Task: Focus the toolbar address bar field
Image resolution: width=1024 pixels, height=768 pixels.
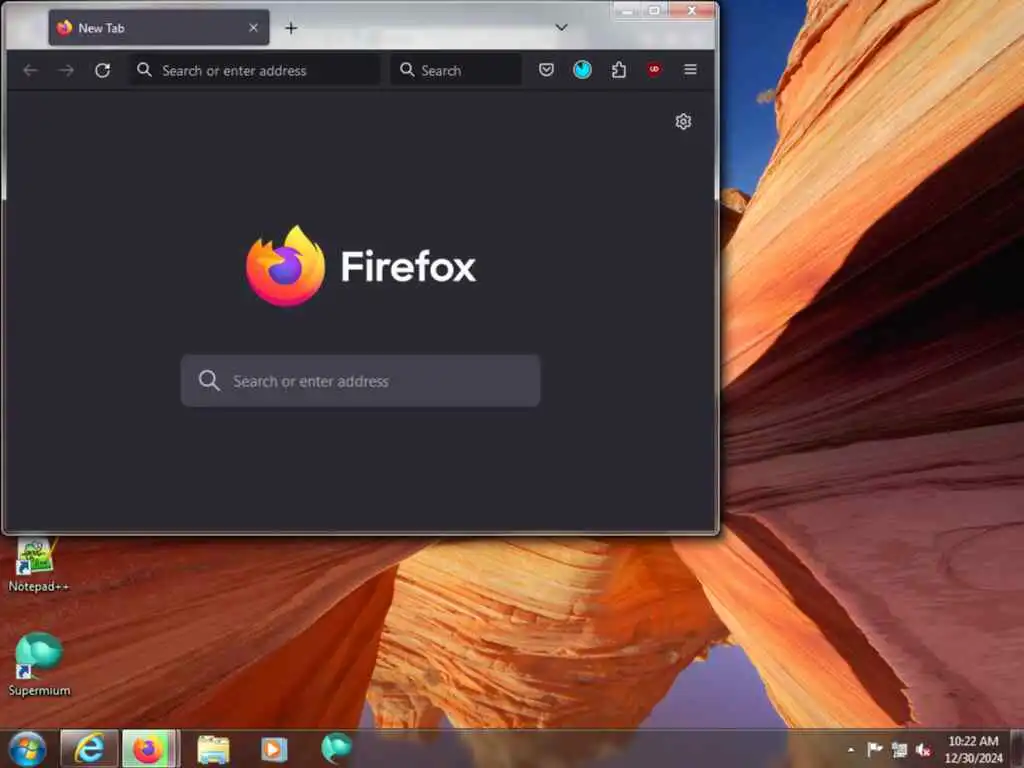Action: (x=255, y=70)
